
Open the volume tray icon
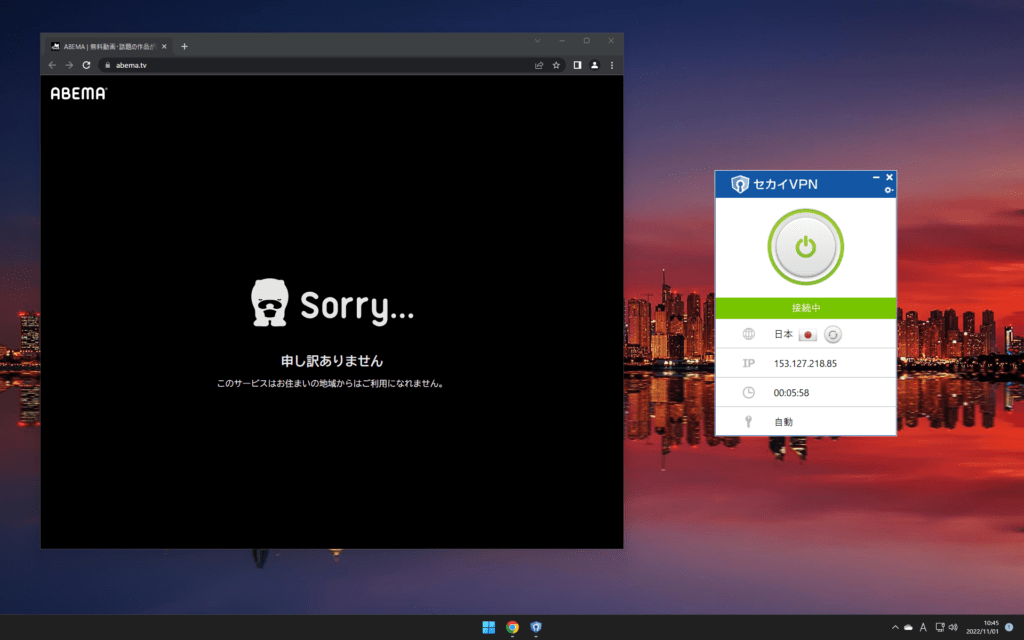coord(953,628)
